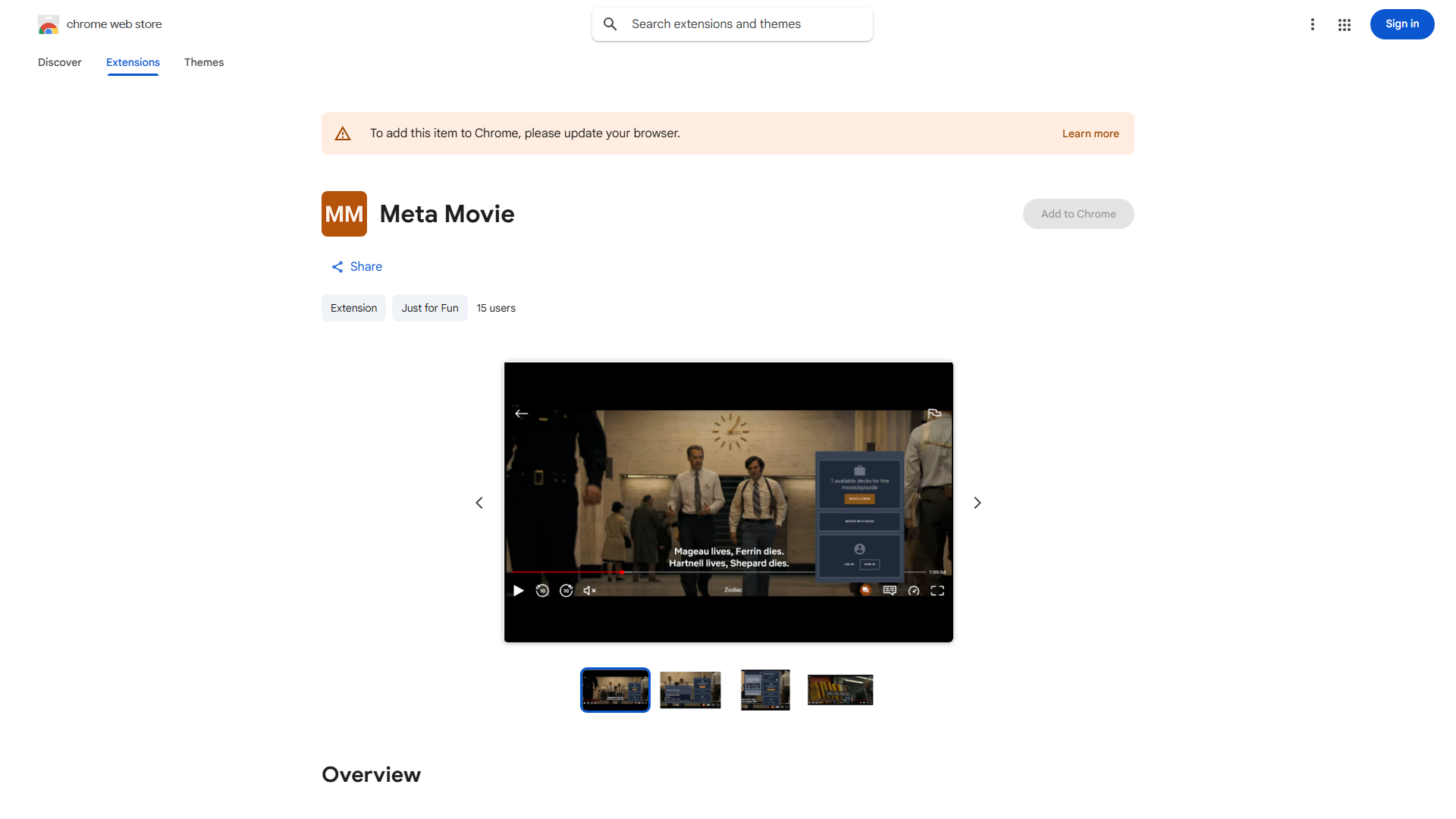Viewport: 1456px width, 819px height.
Task: Click the warning triangle in the update banner
Action: coord(343,133)
